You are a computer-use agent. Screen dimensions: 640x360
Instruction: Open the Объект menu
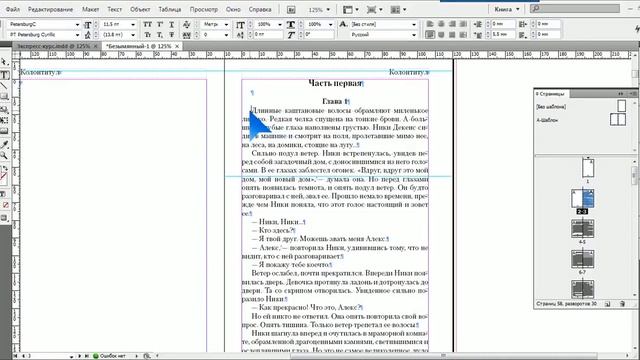[x=140, y=9]
